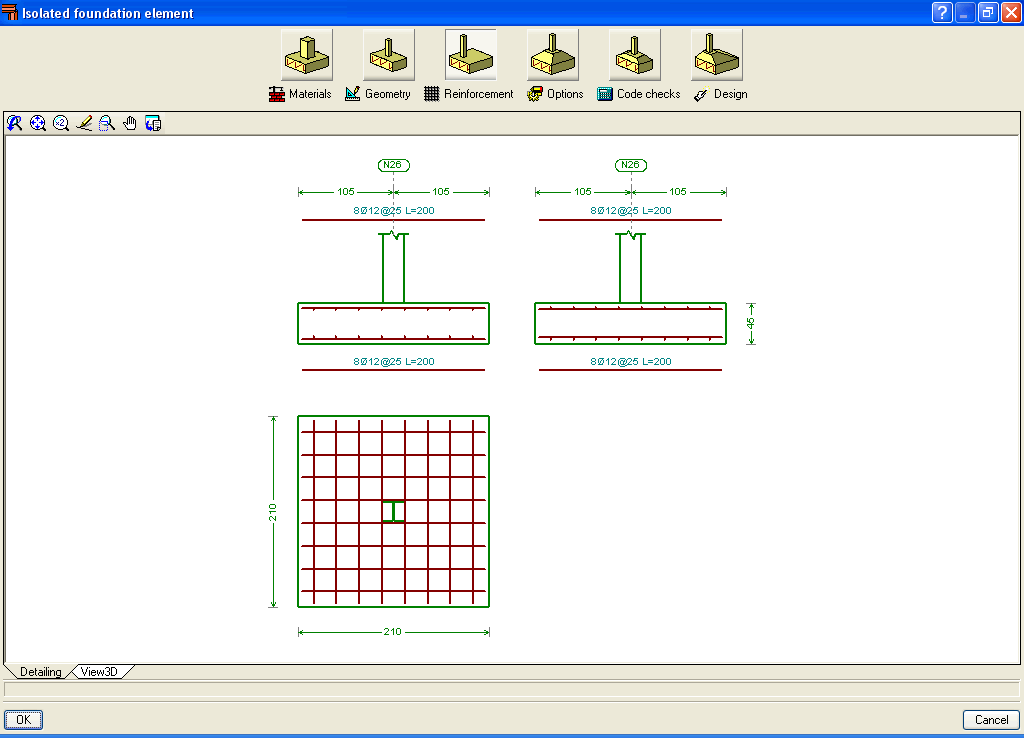Screen dimensions: 1024x738
Task: Select the fifth footing type icon
Action: tap(634, 55)
